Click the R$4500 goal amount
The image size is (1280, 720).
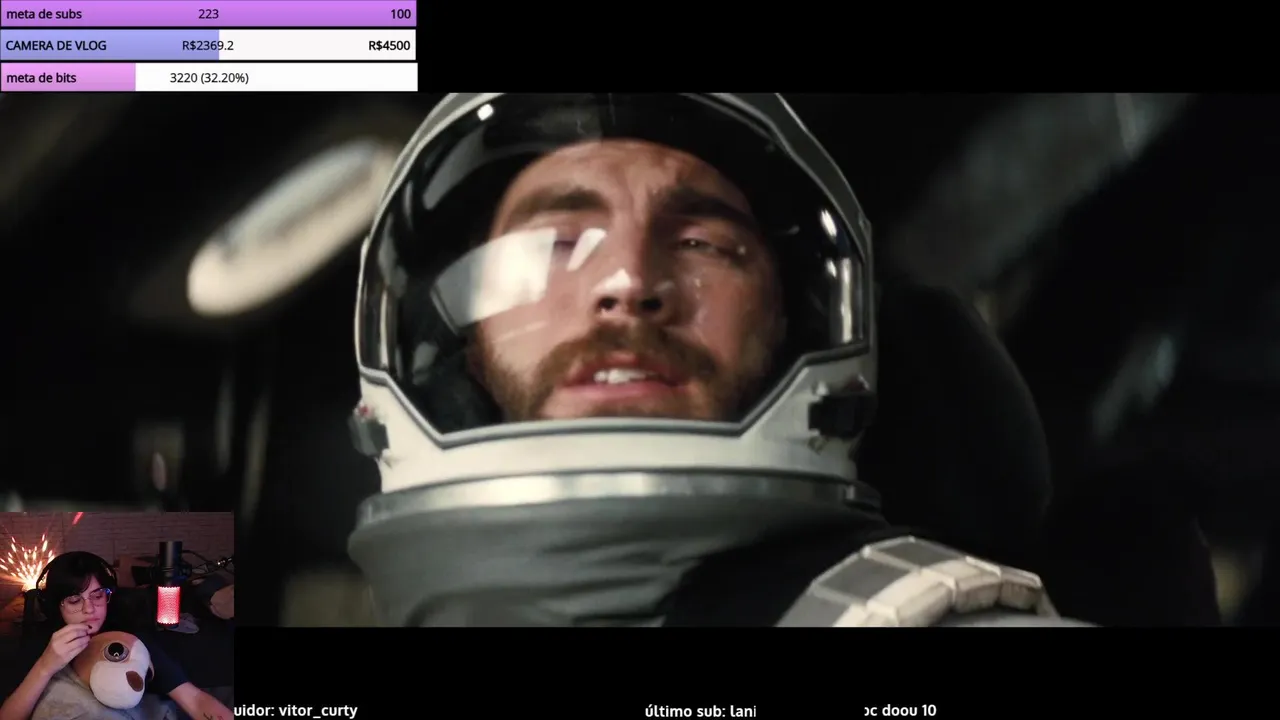[389, 45]
